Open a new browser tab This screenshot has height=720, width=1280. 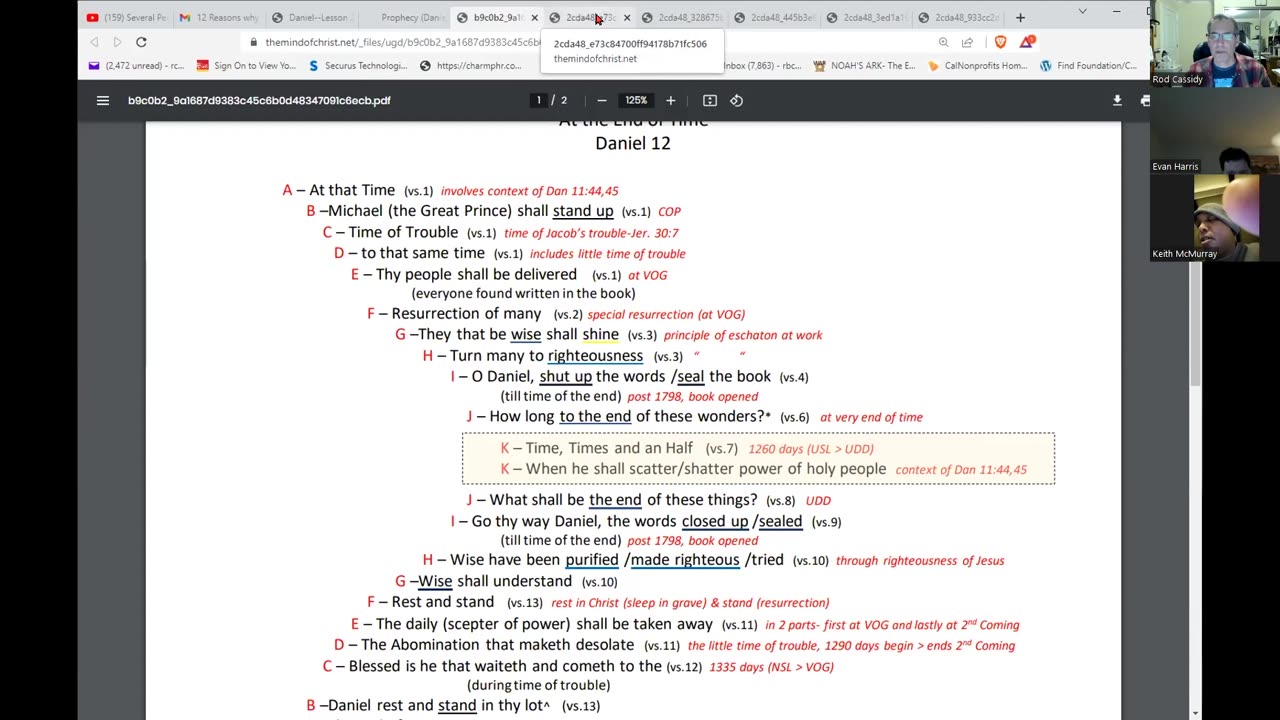coord(1020,17)
